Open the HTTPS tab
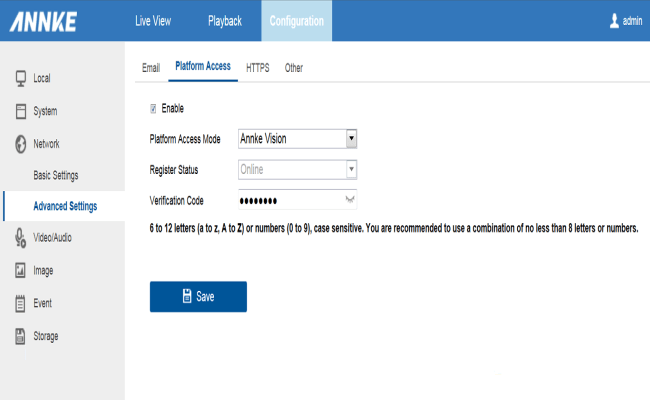650x400 pixels. 257,68
